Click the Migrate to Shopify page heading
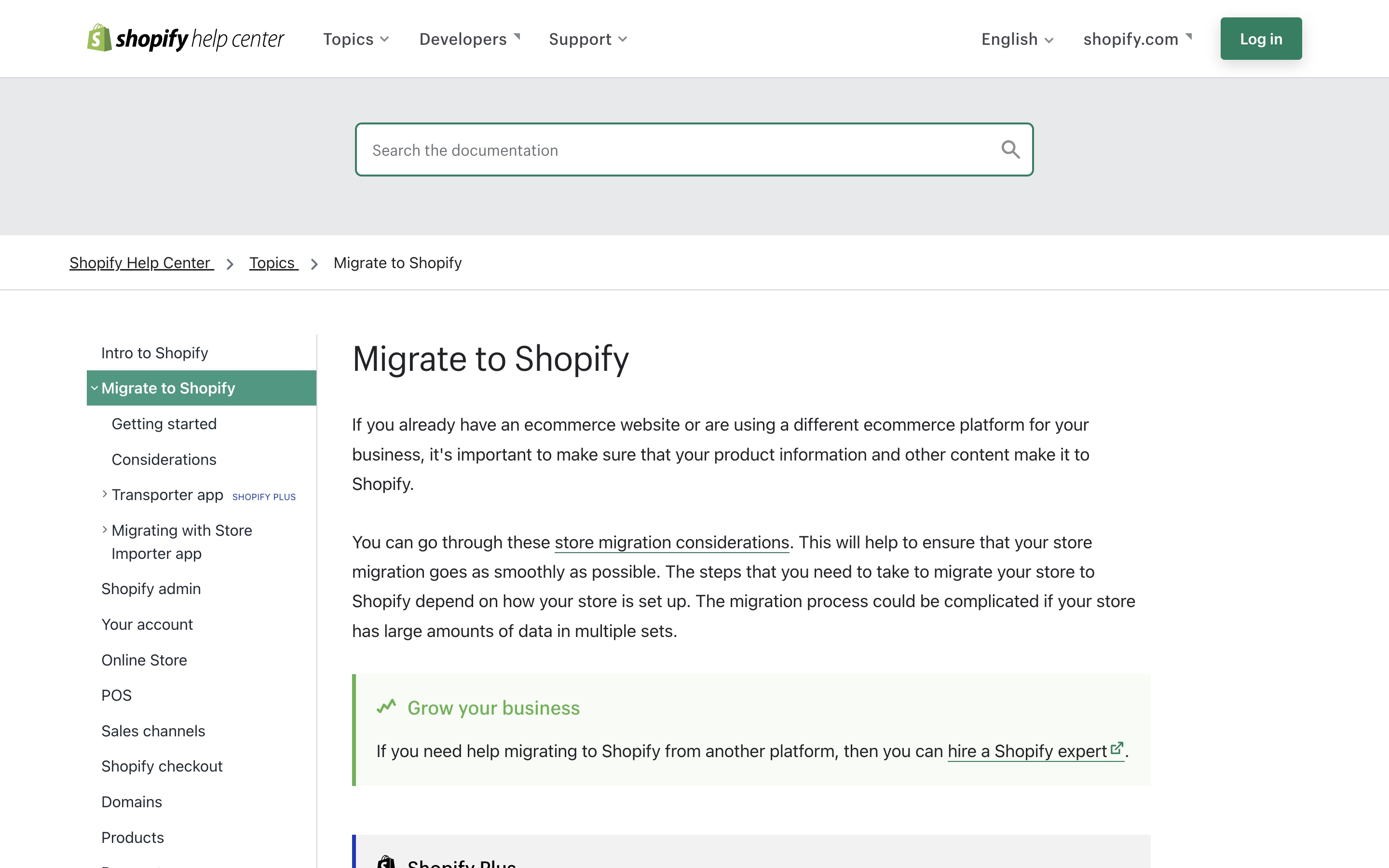 coord(491,359)
